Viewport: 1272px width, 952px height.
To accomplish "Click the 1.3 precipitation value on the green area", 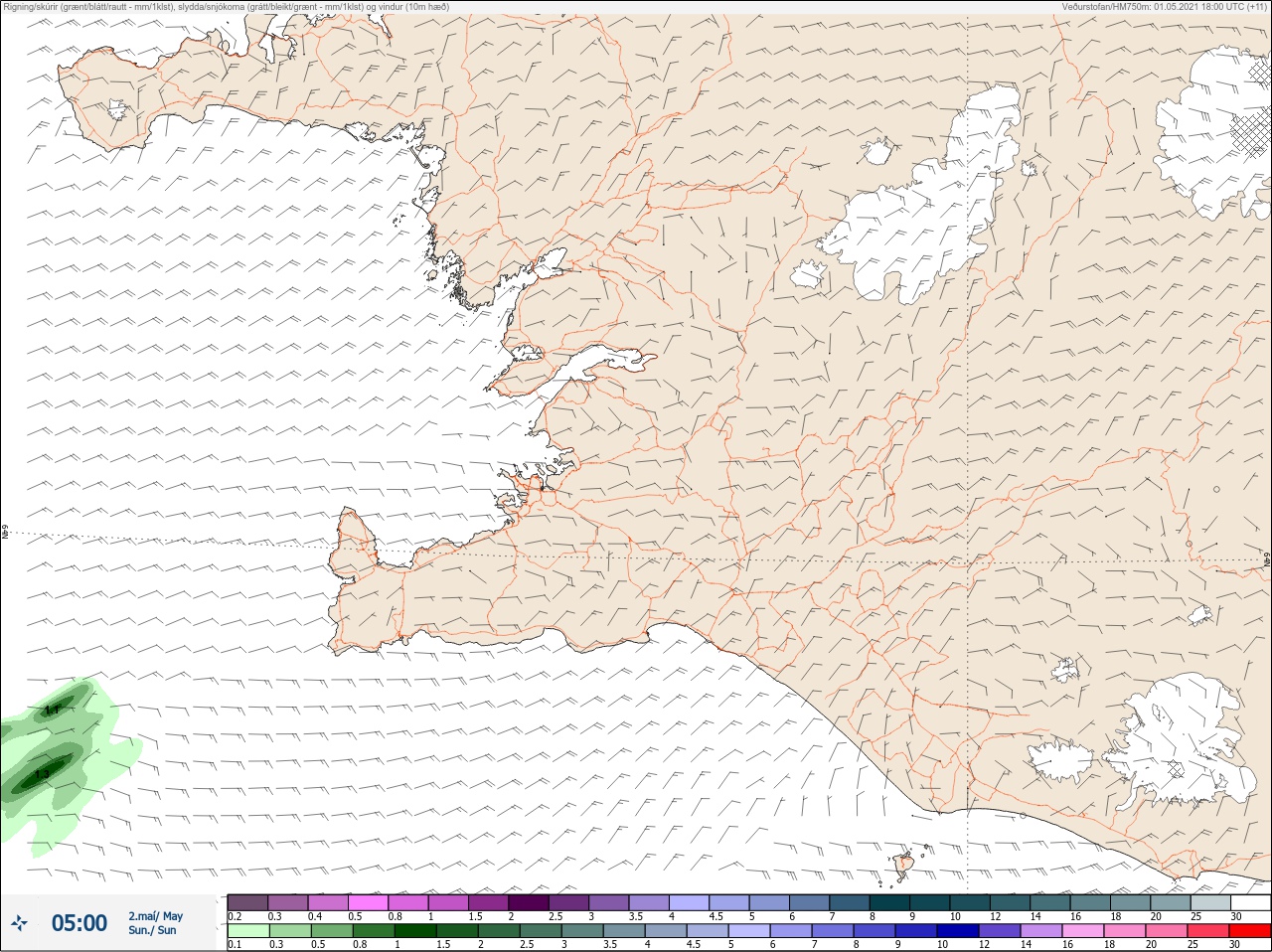I will point(43,773).
